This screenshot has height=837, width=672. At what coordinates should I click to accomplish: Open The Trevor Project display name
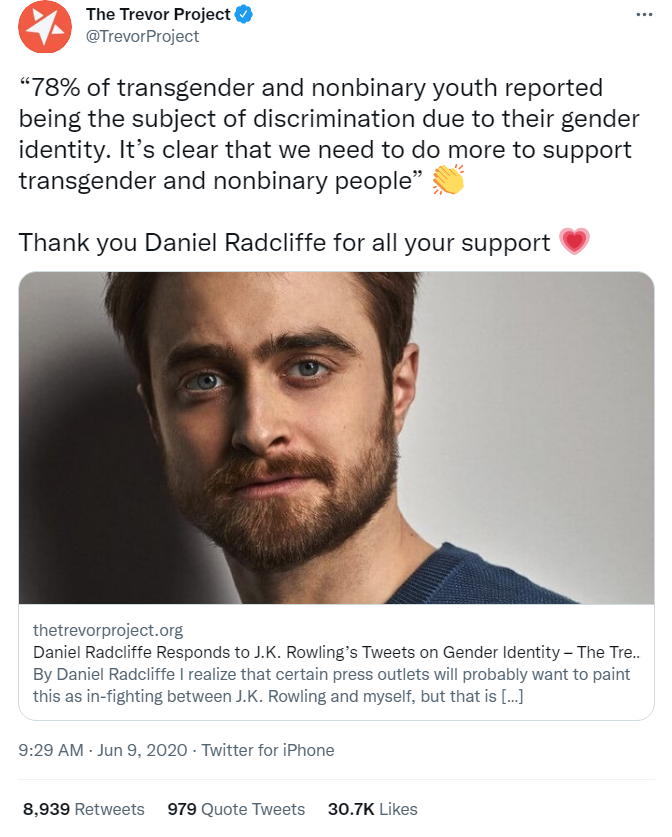[157, 15]
